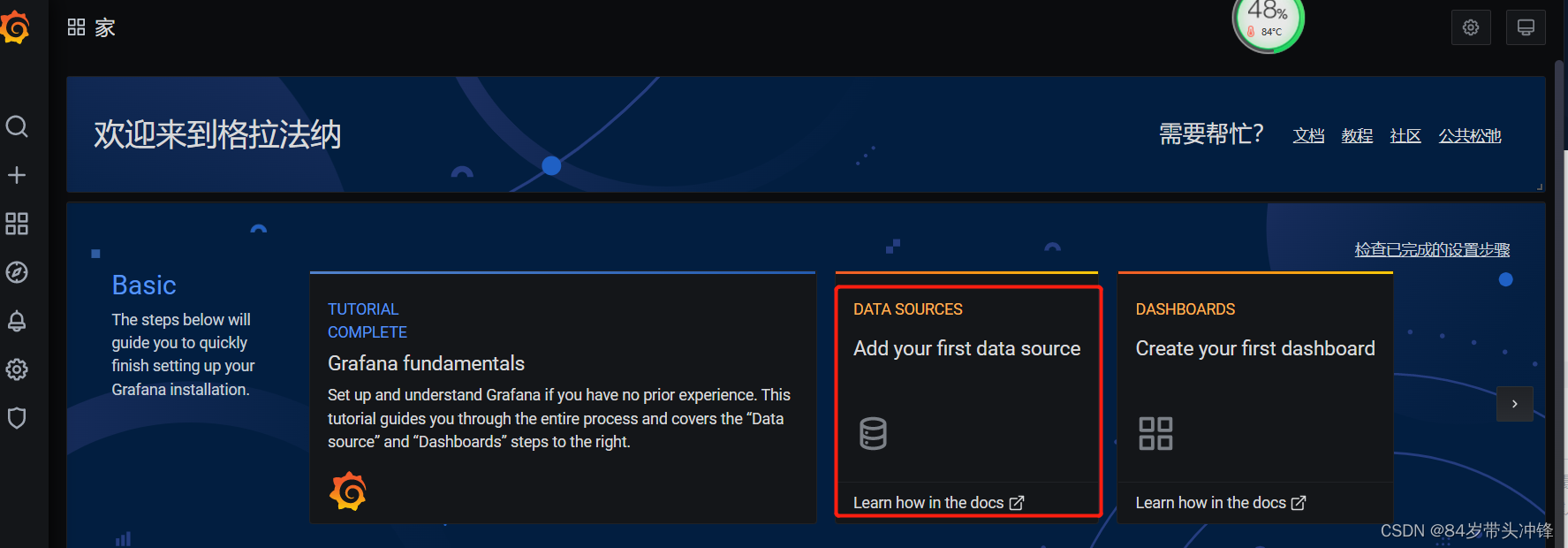Open the 教程 tutorials link
The image size is (1568, 548).
point(1357,136)
